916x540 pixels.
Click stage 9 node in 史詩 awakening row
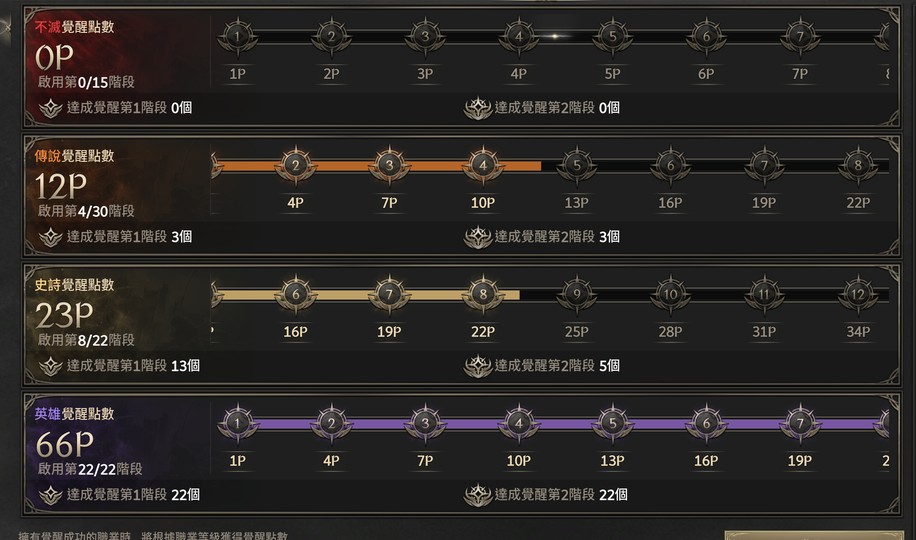click(576, 295)
